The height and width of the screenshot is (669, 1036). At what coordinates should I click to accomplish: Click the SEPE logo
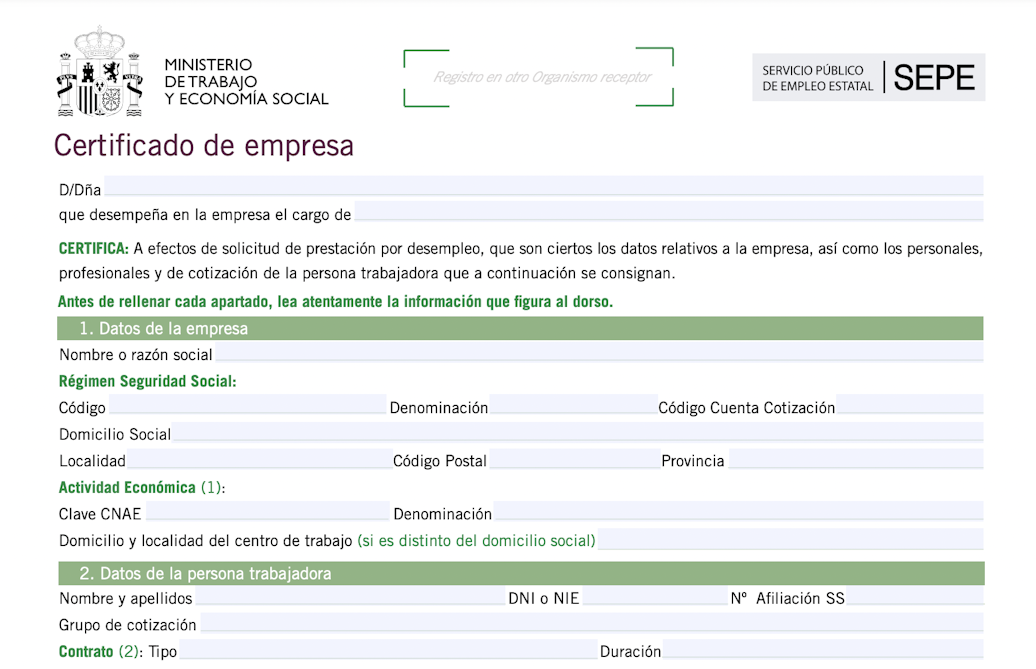tap(934, 78)
